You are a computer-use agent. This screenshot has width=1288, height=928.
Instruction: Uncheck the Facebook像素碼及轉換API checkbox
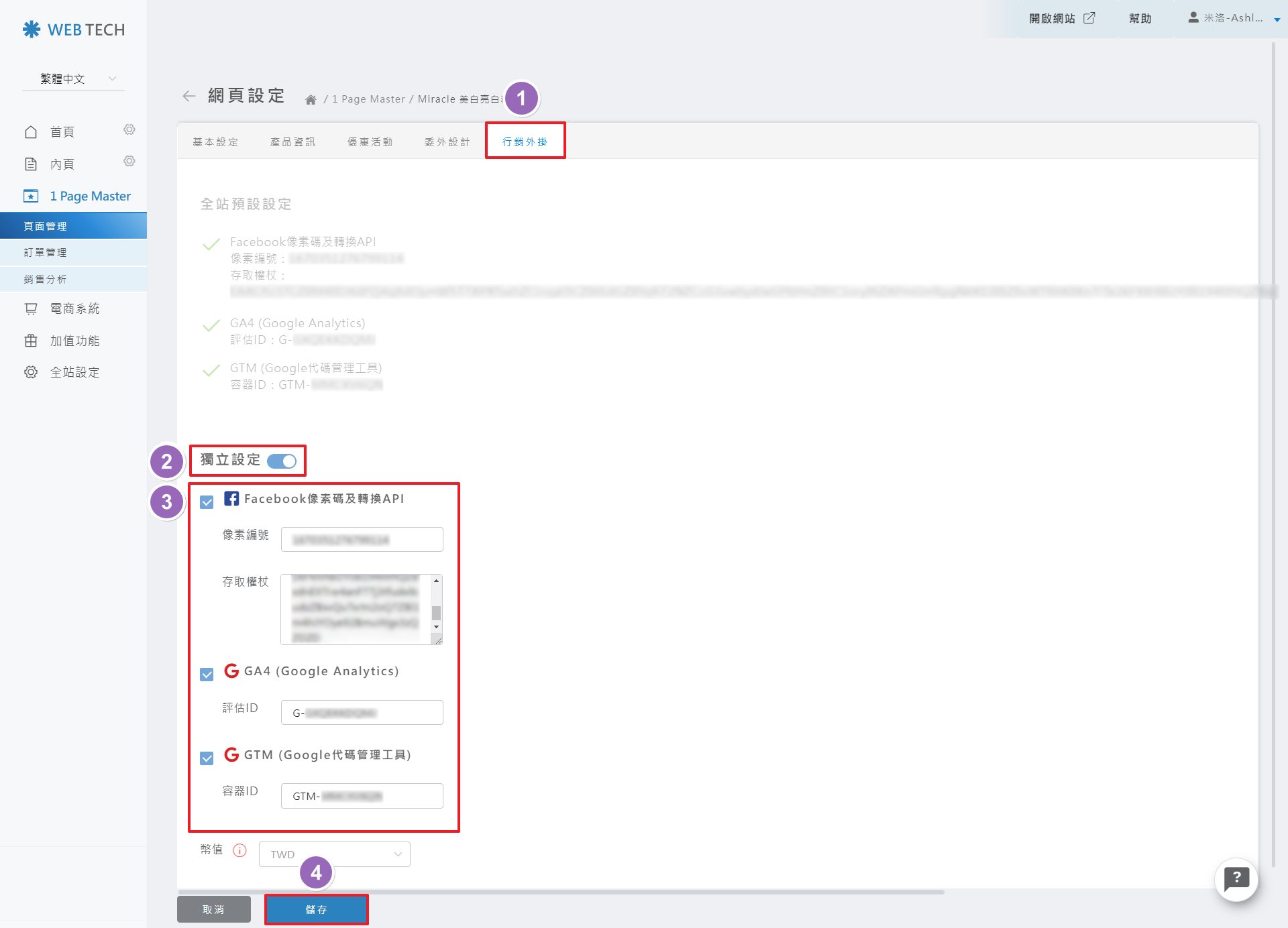[207, 502]
